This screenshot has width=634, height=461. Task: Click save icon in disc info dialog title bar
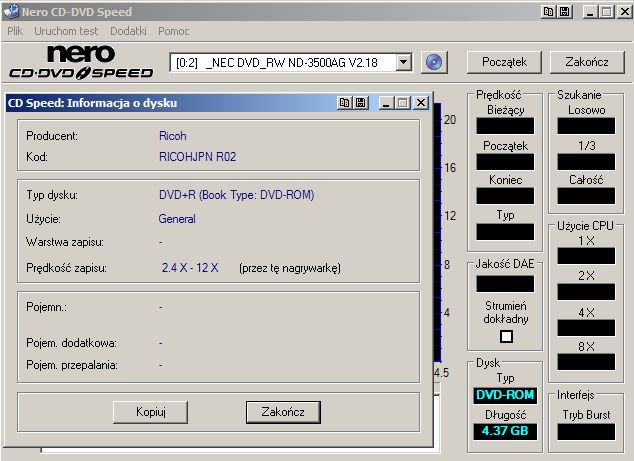tap(360, 103)
